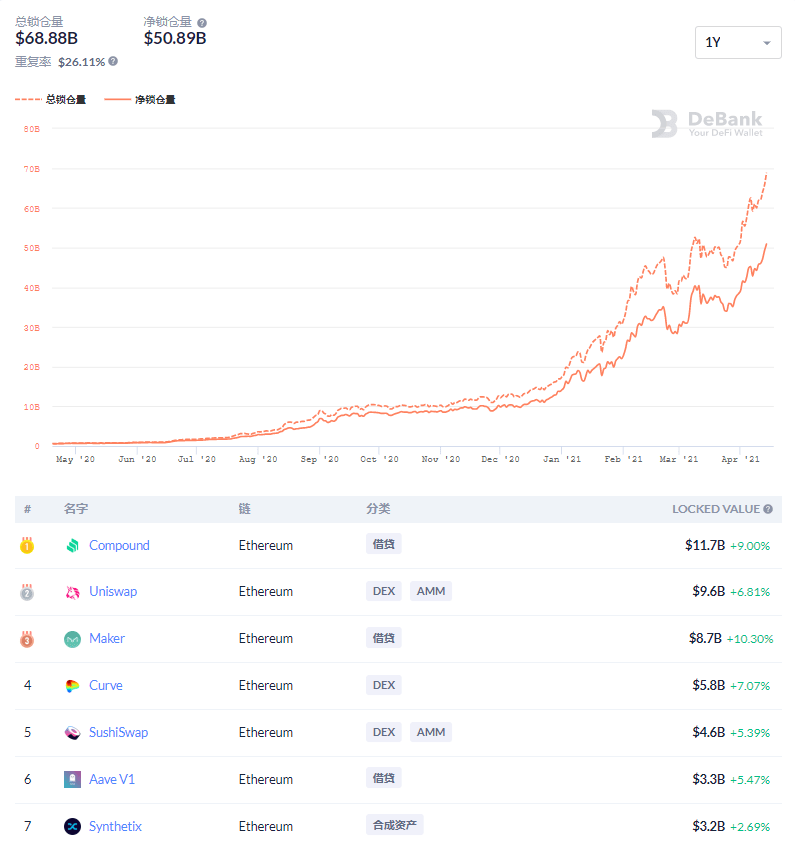Image resolution: width=795 pixels, height=848 pixels.
Task: Toggle the 净锁仓量 solid legend series
Action: coord(140,100)
